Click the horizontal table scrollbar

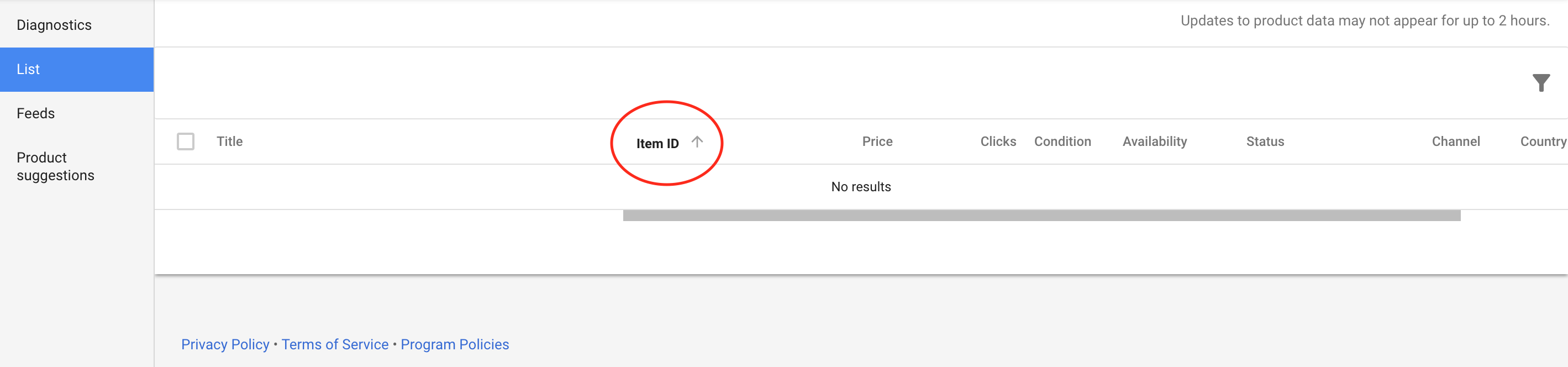click(1041, 216)
